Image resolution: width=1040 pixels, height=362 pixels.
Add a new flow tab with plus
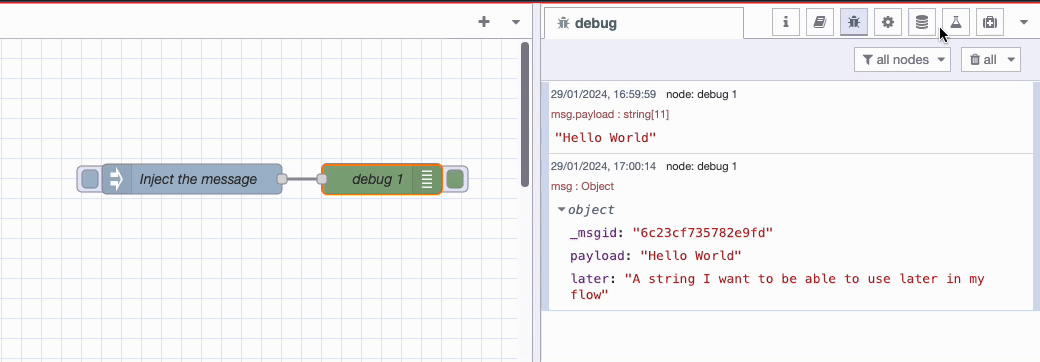[484, 22]
